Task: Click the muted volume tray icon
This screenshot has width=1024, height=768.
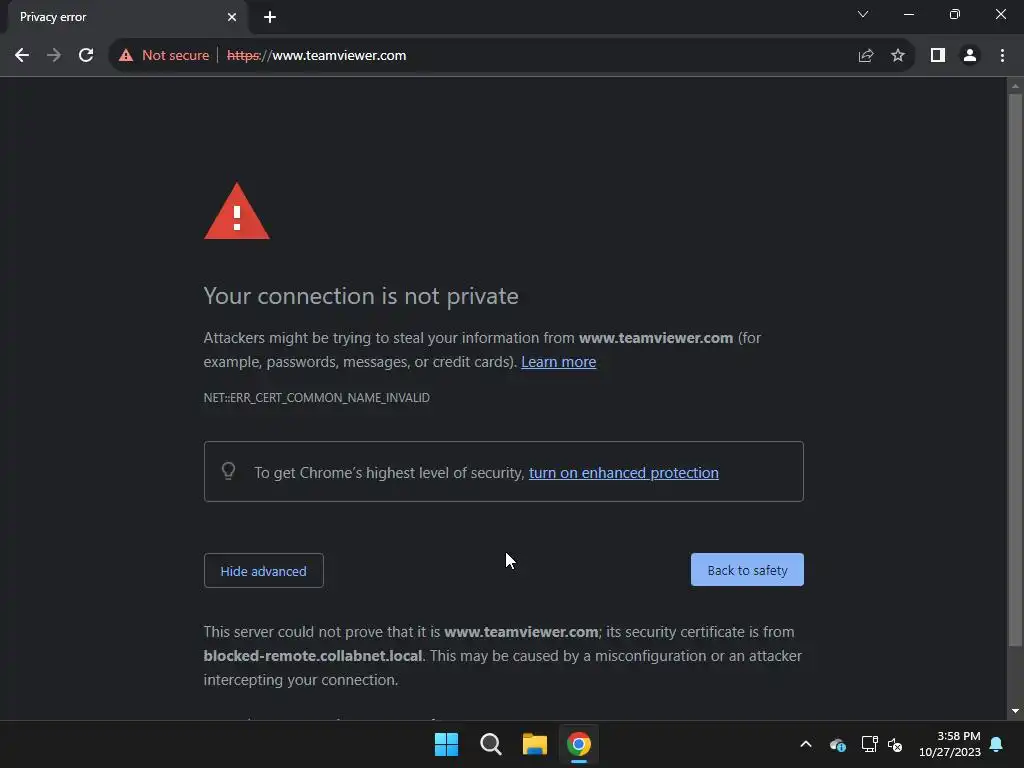Action: tap(895, 744)
